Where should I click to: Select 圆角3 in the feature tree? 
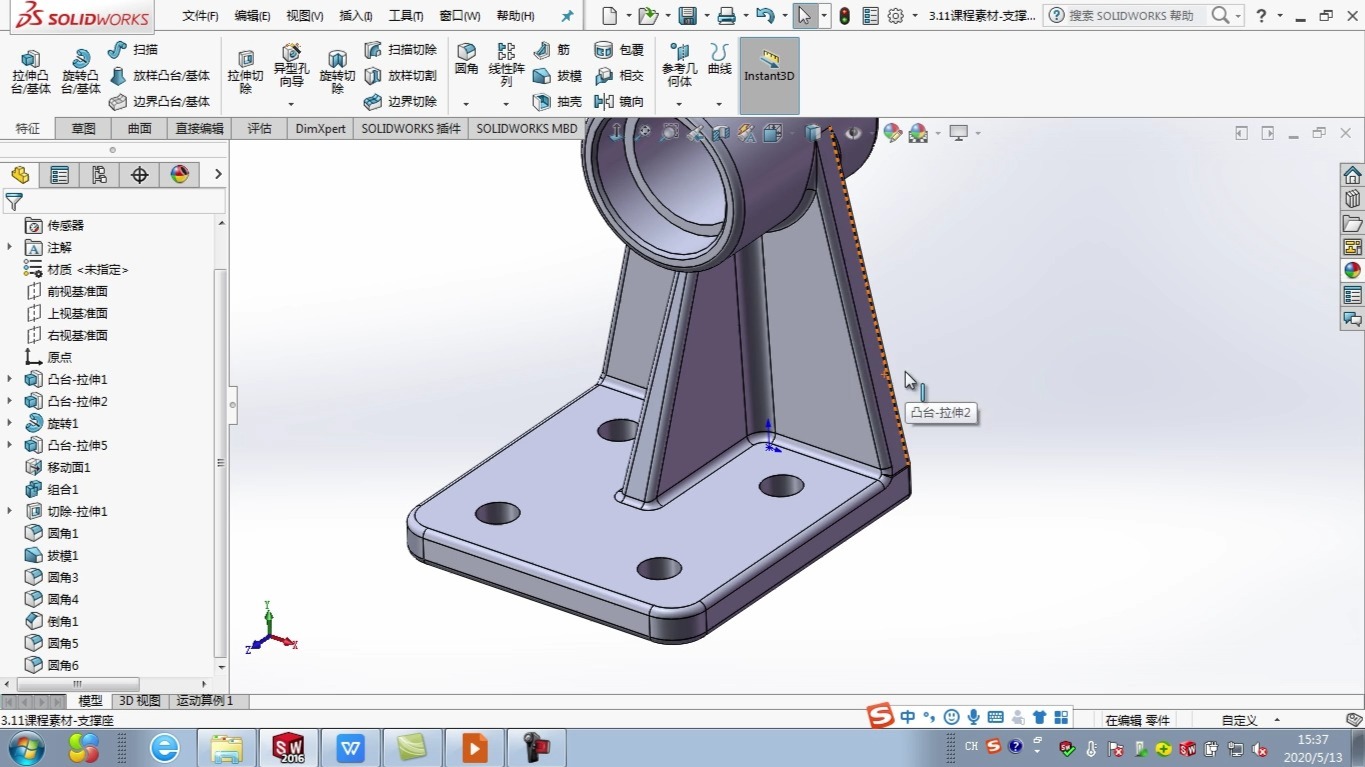click(62, 577)
